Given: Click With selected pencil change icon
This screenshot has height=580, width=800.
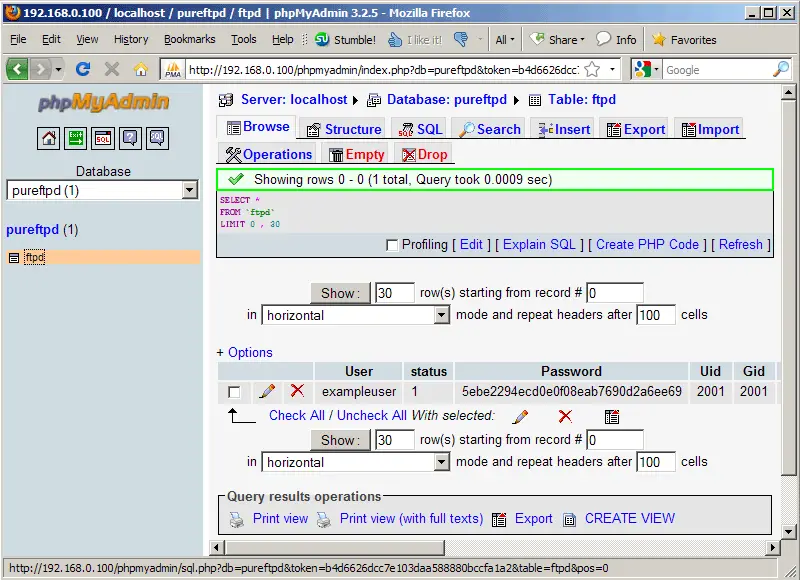Looking at the screenshot, I should [x=520, y=417].
